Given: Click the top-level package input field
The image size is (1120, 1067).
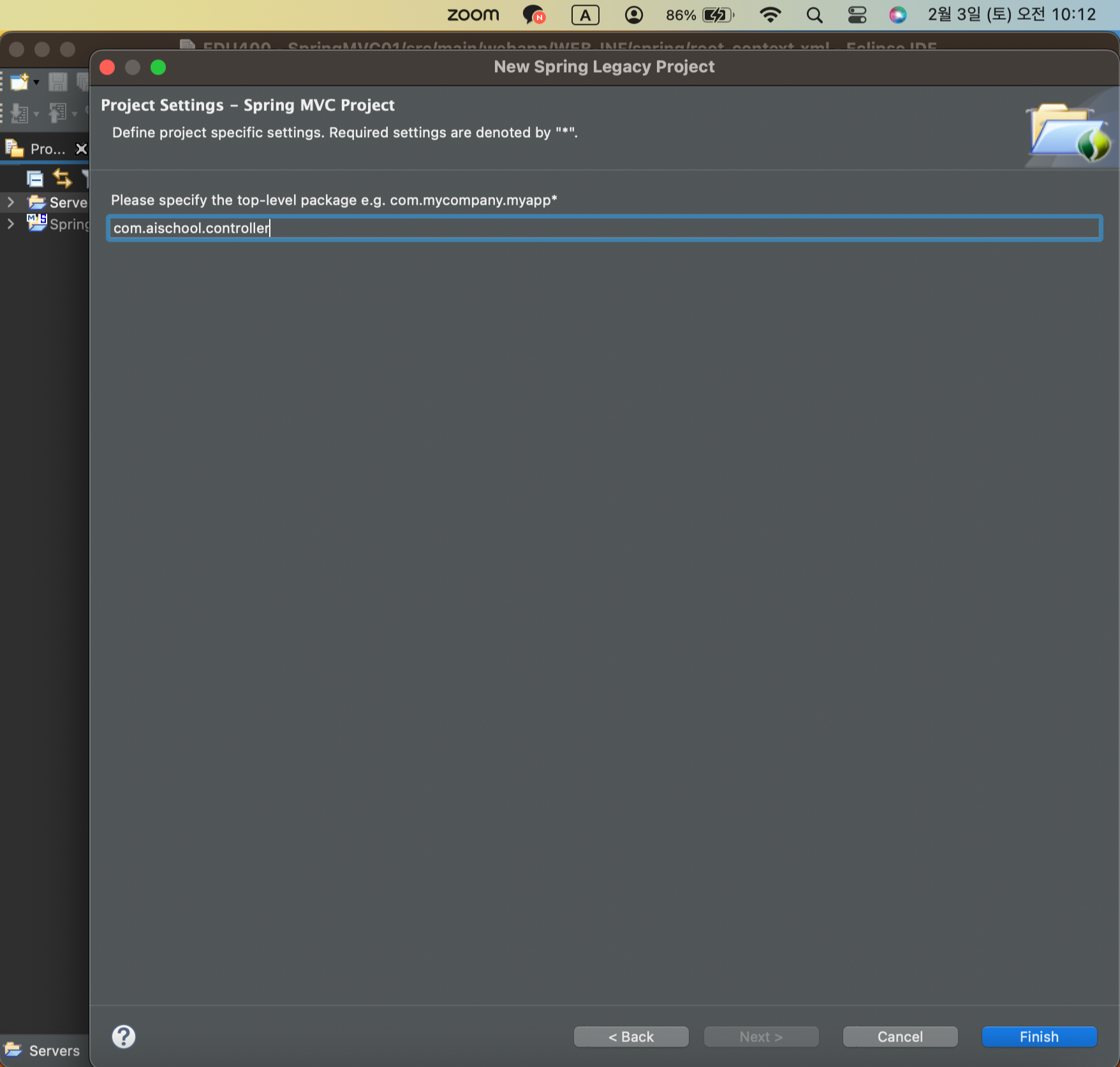Looking at the screenshot, I should tap(604, 228).
